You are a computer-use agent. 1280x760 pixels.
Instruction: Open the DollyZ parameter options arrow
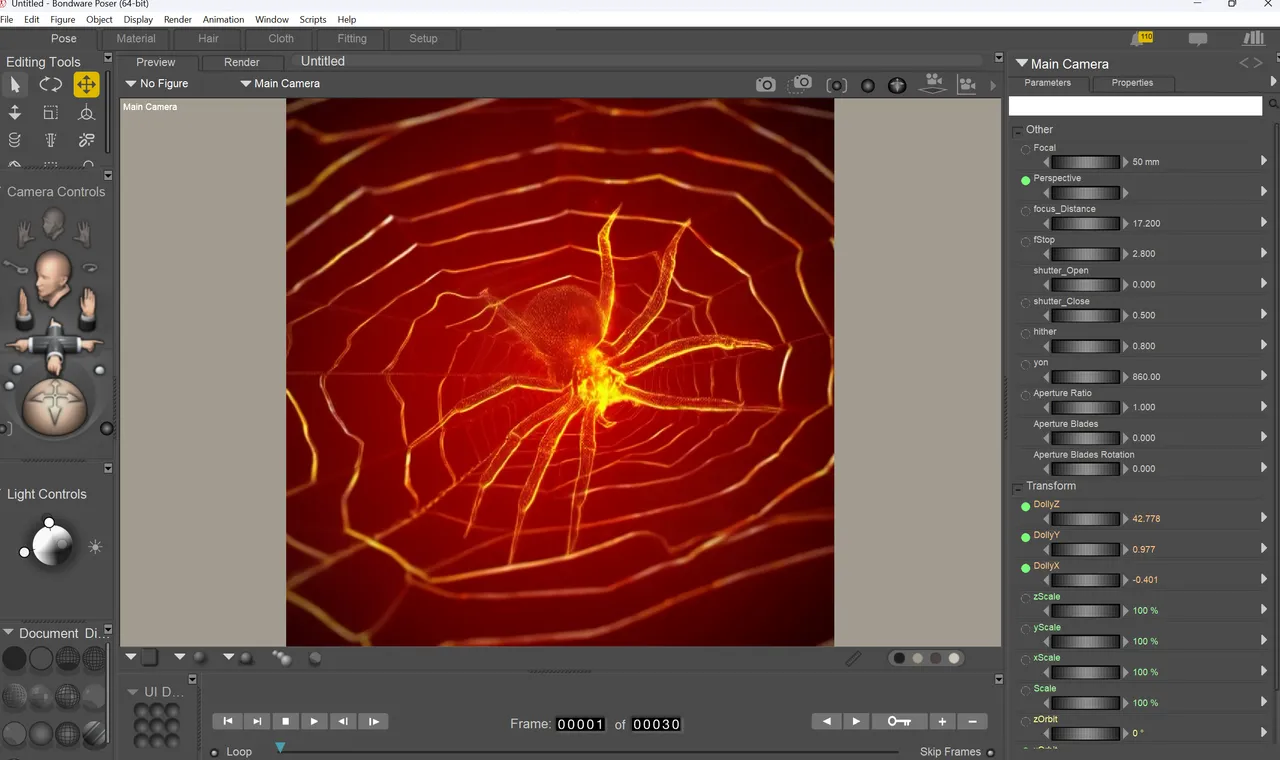point(1264,518)
